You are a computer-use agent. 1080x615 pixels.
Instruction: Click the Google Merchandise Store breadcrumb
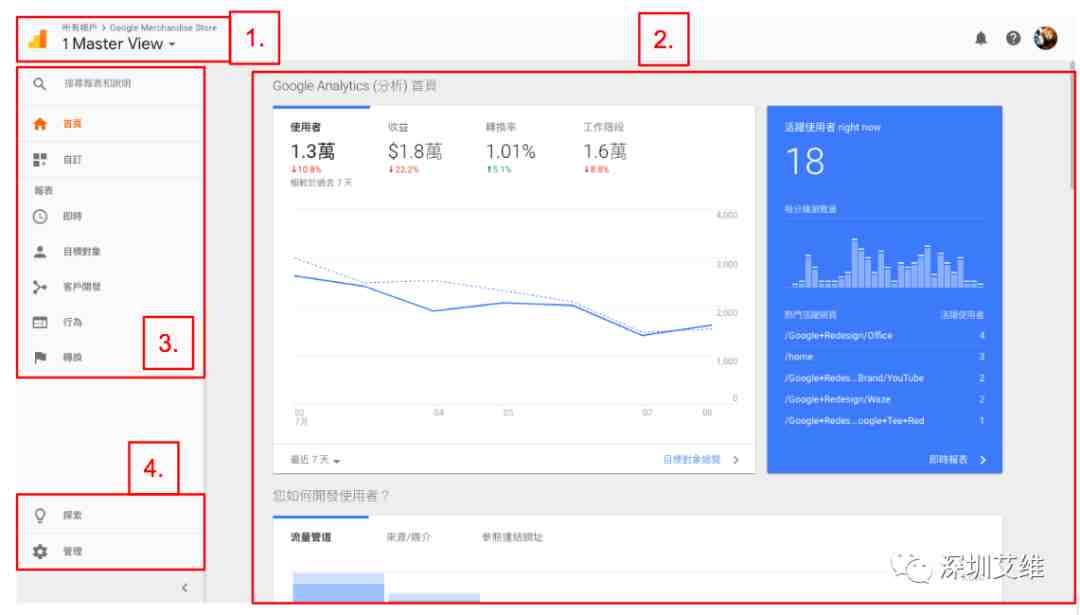point(163,28)
